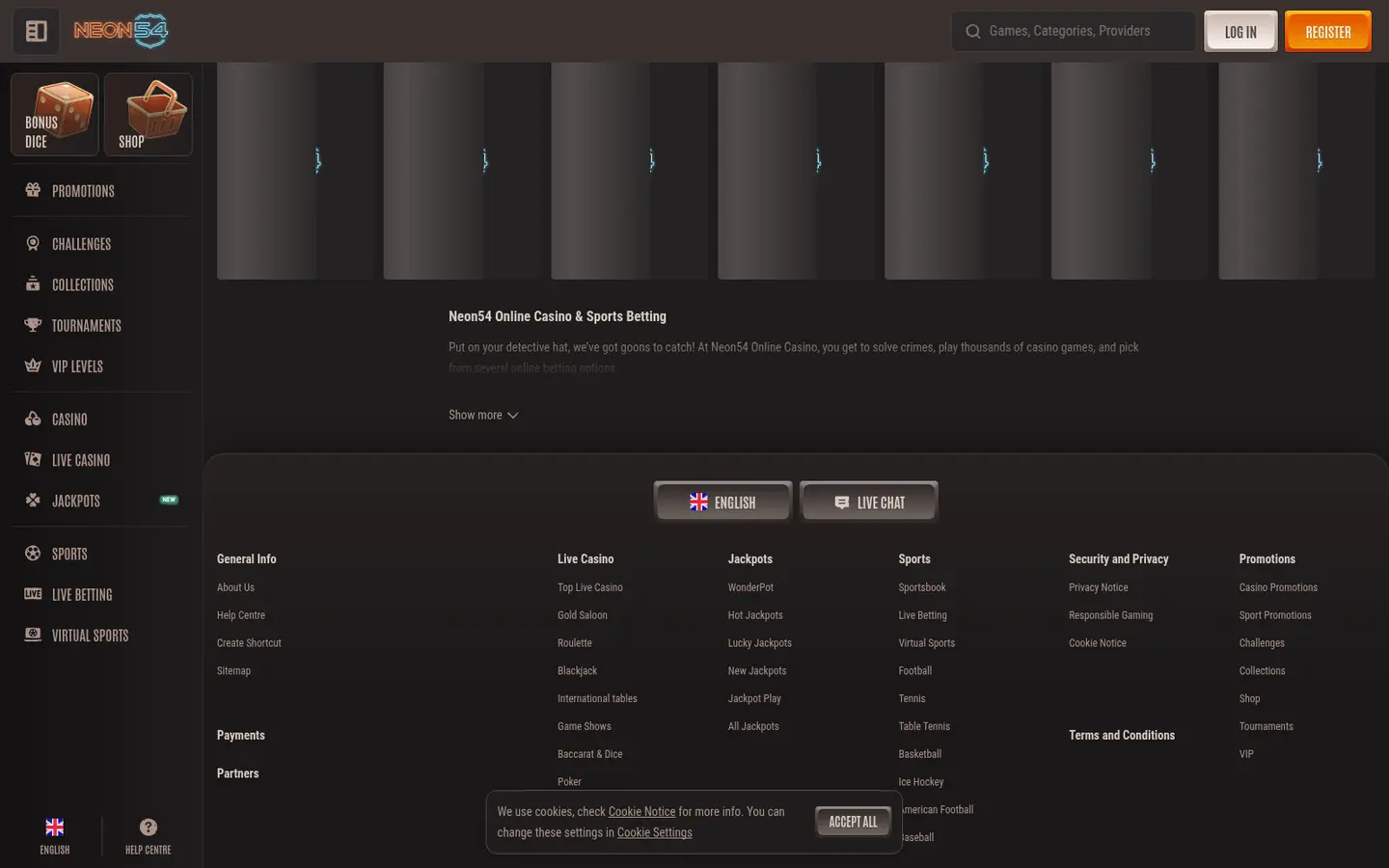The height and width of the screenshot is (868, 1389).
Task: Open Gold Saloon footer link
Action: [x=583, y=615]
